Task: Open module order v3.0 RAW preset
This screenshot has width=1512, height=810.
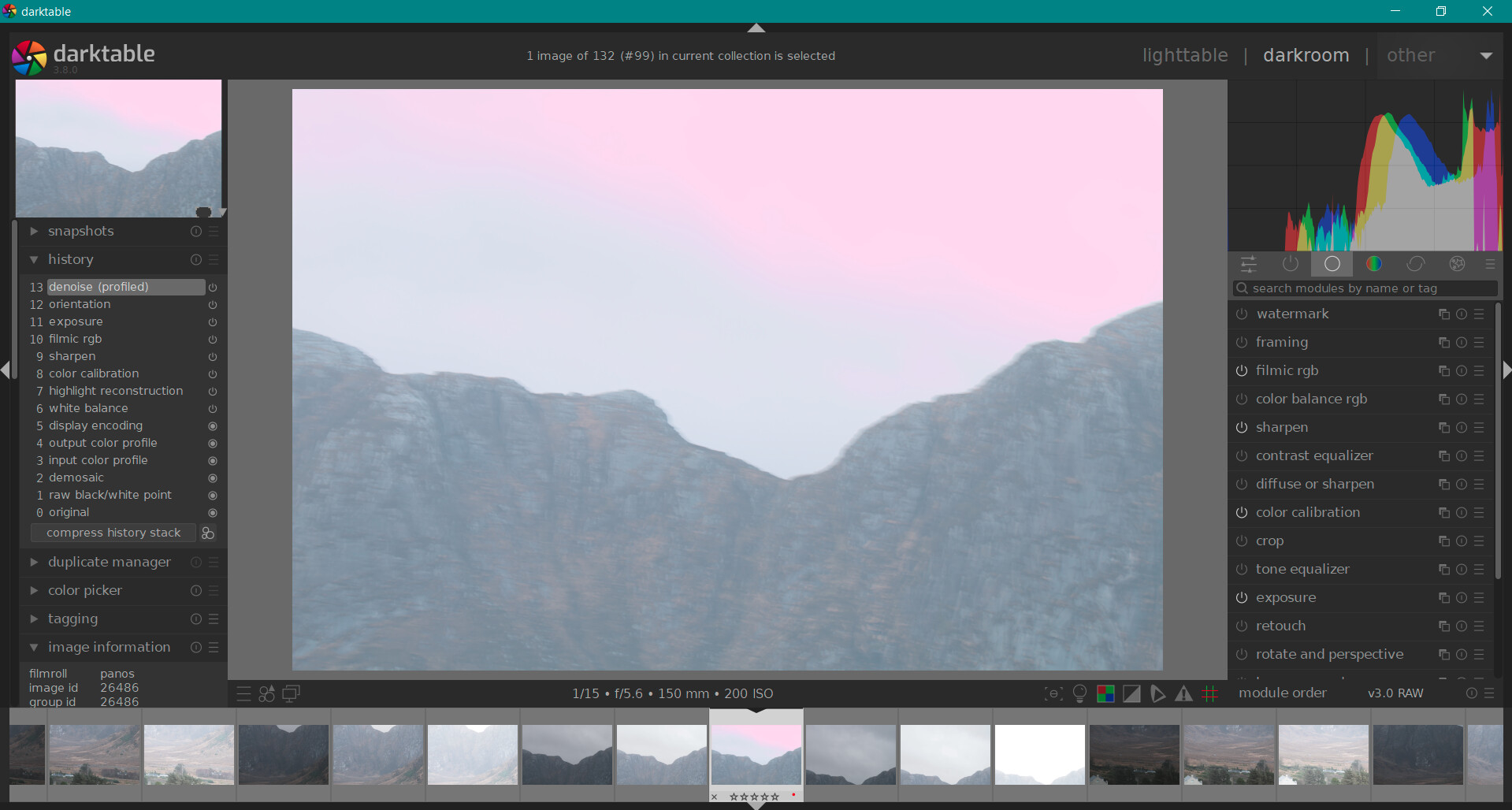Action: click(1395, 693)
